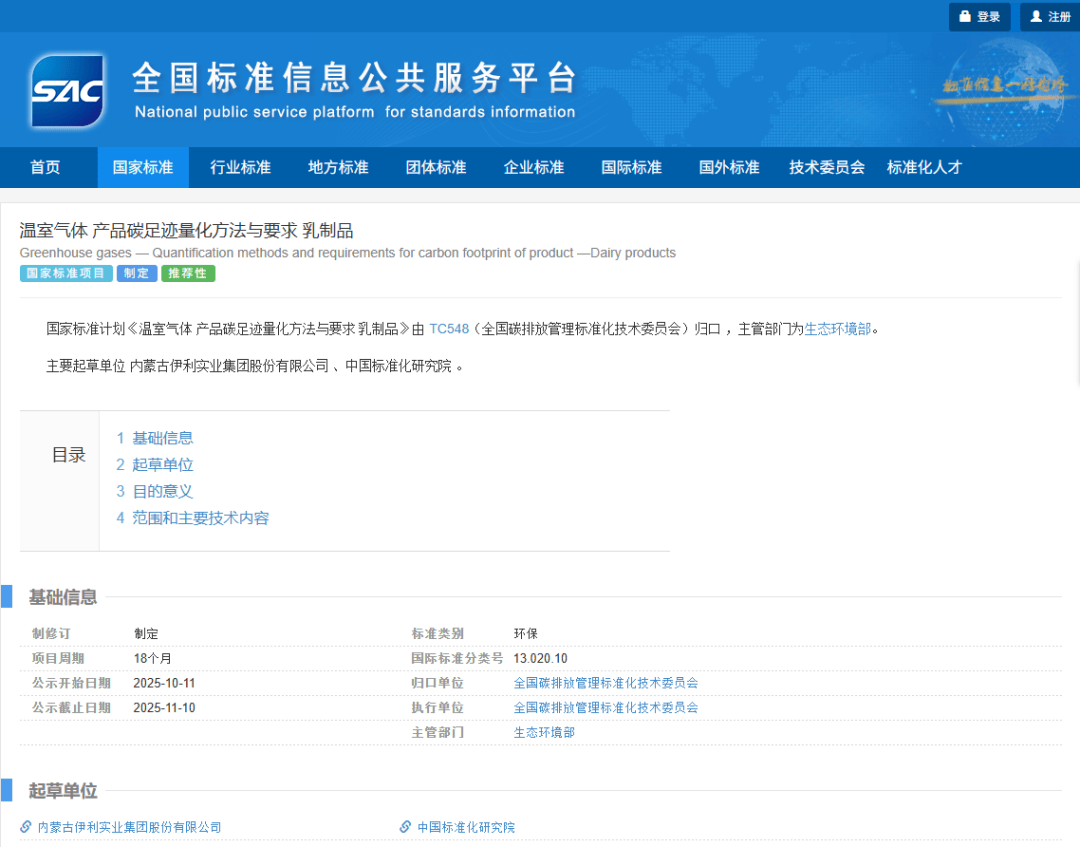
Task: Click the 国家标准项目 tag label
Action: pyautogui.click(x=66, y=273)
